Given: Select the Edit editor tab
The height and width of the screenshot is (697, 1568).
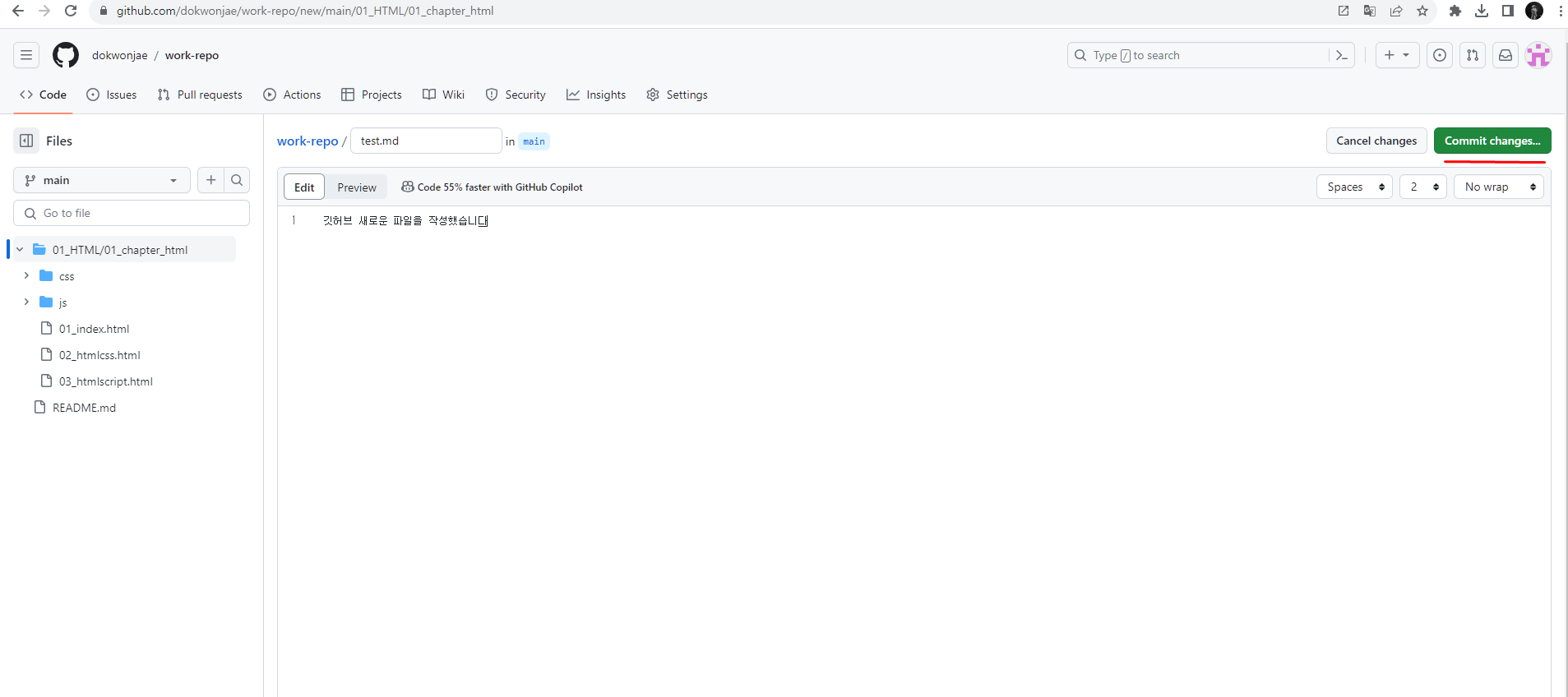Looking at the screenshot, I should [304, 187].
